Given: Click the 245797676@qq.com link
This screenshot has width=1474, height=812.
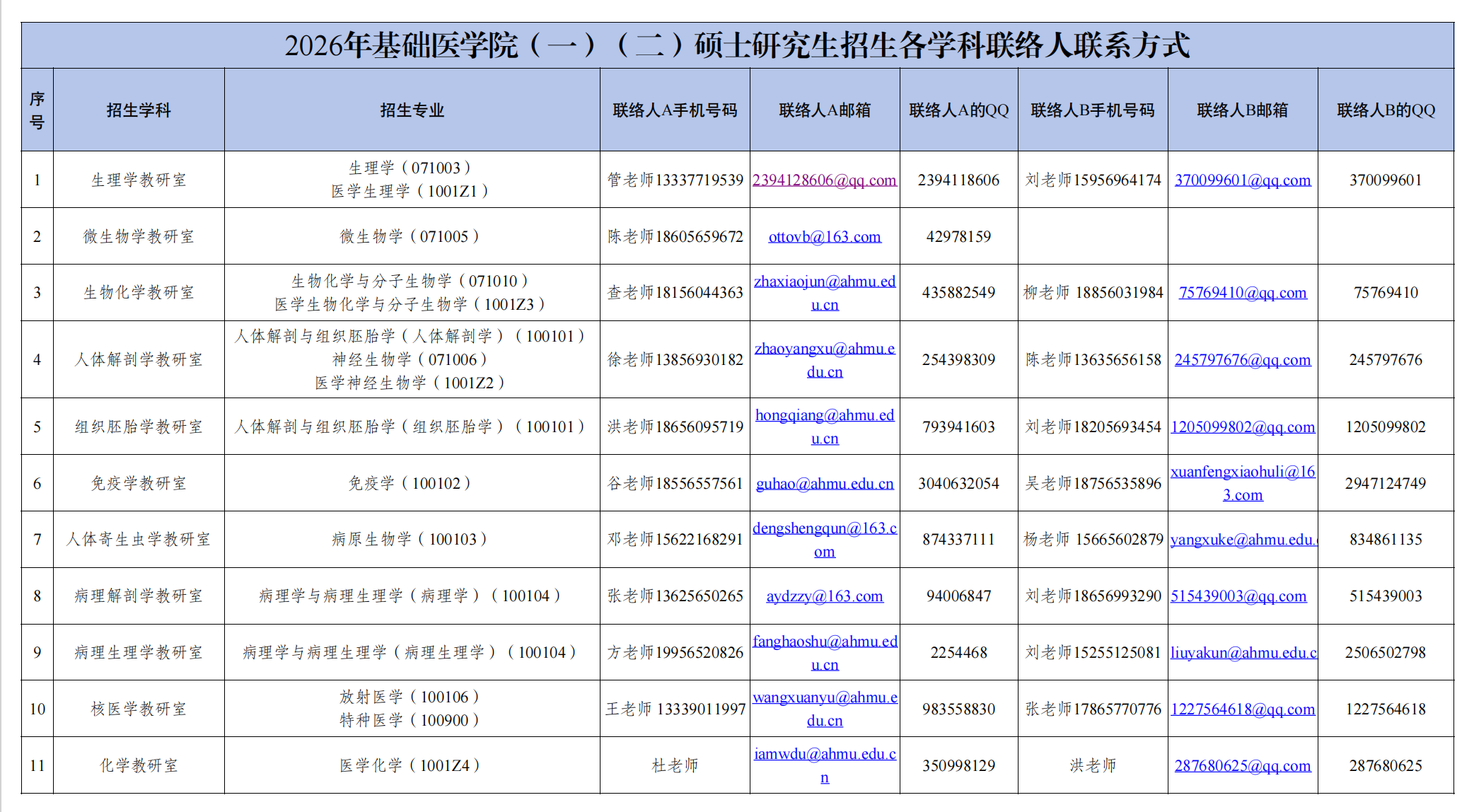Looking at the screenshot, I should 1242,360.
